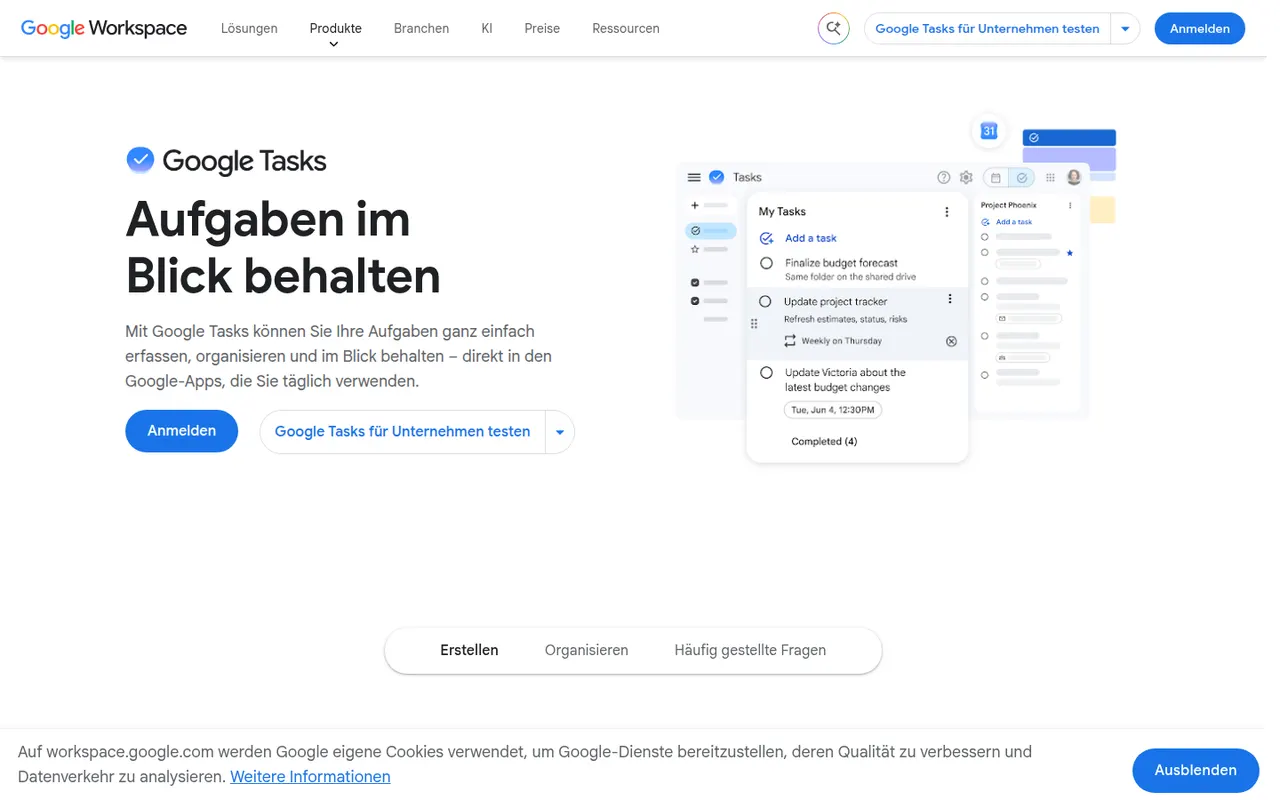The width and height of the screenshot is (1280, 800).
Task: Select the Erstellen tab
Action: click(469, 650)
